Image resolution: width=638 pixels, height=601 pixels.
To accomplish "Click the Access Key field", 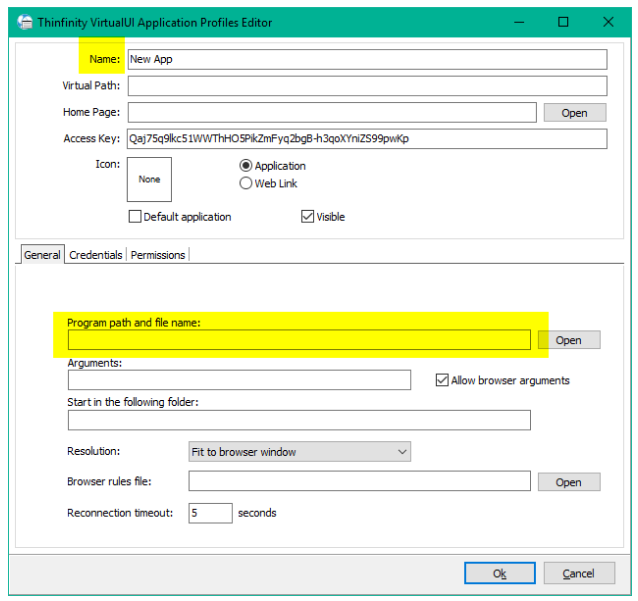I will [x=367, y=139].
